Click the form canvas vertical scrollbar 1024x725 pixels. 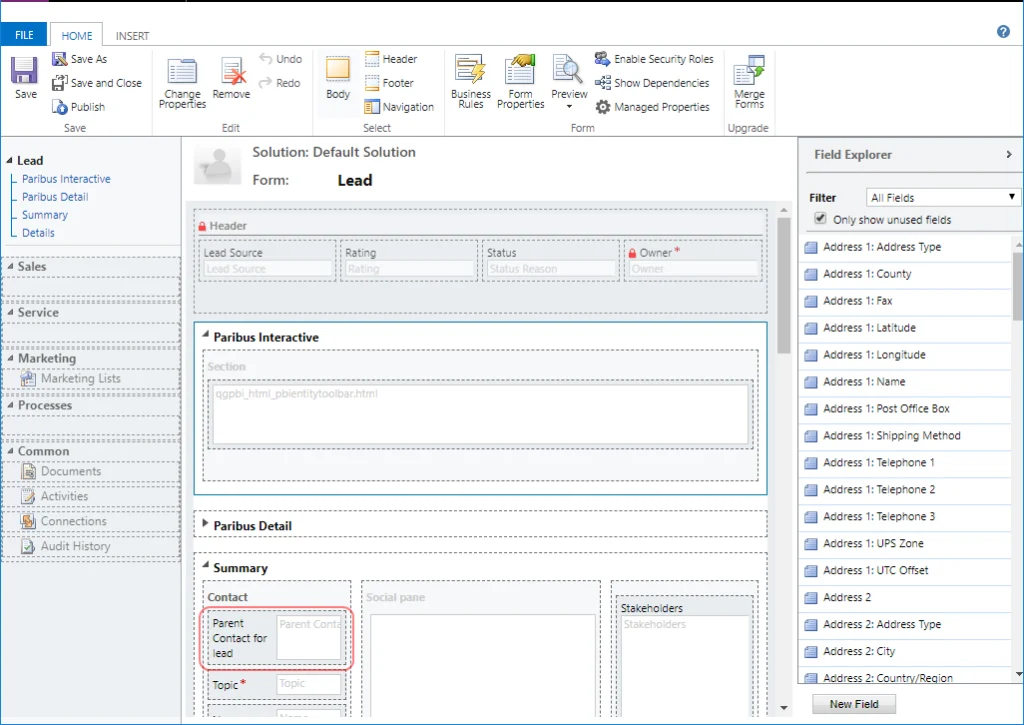(x=784, y=285)
